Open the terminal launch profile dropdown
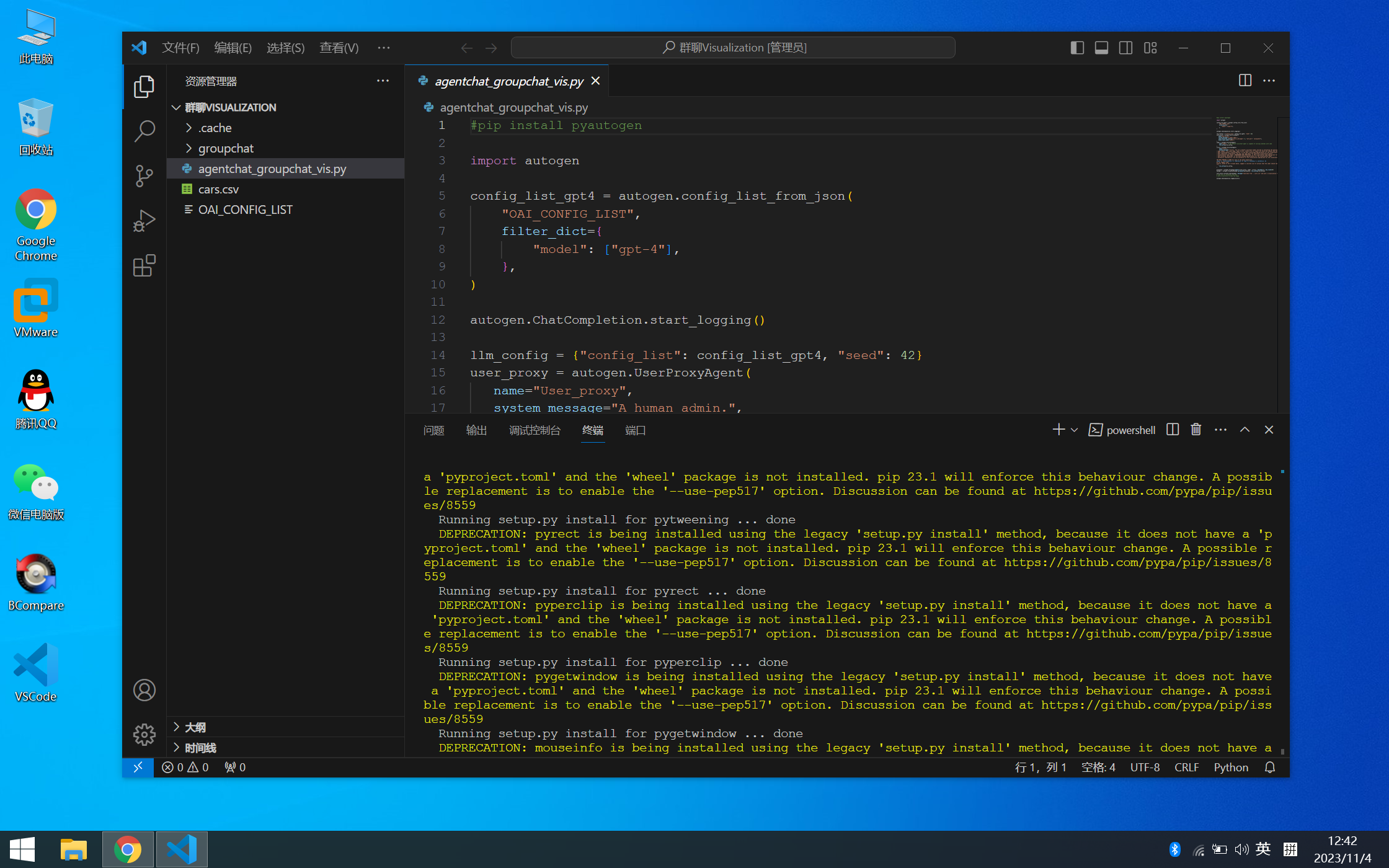The image size is (1389, 868). tap(1075, 430)
